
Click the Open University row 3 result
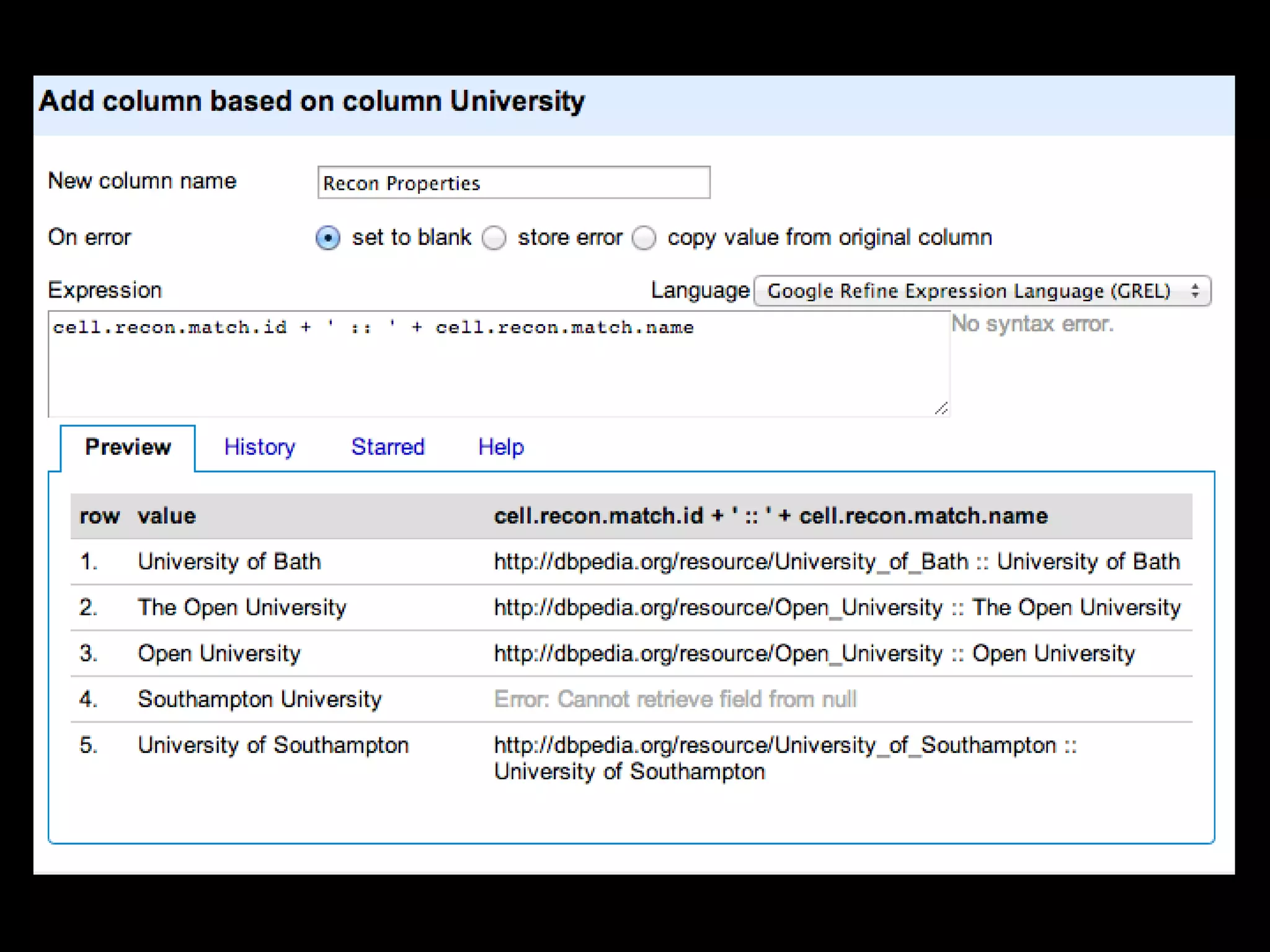[x=814, y=653]
